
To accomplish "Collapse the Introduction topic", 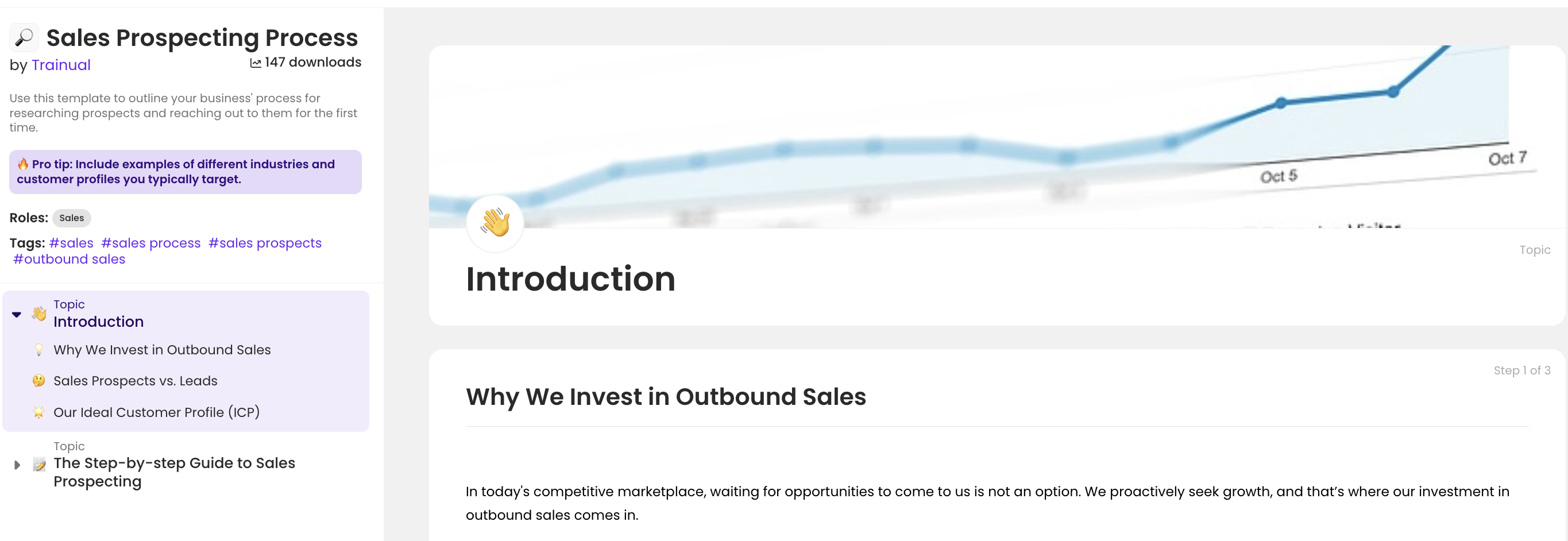I will (16, 315).
